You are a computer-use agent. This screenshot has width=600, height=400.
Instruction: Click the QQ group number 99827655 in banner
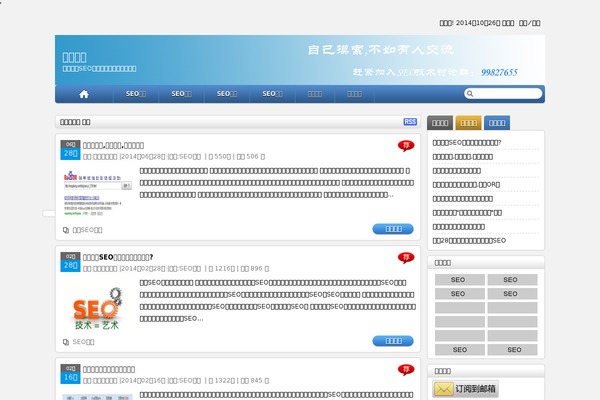pyautogui.click(x=499, y=72)
